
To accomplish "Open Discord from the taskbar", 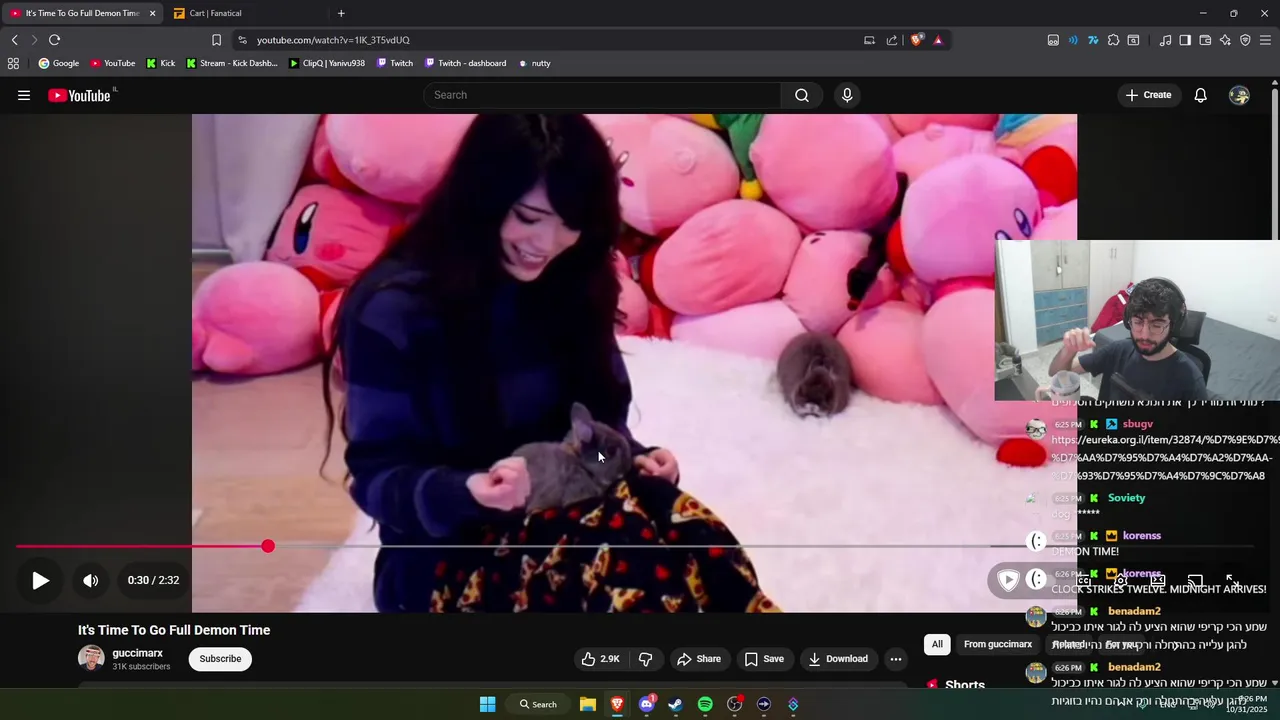I will tap(646, 704).
